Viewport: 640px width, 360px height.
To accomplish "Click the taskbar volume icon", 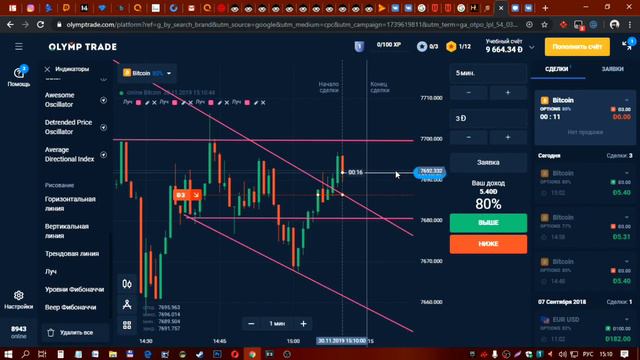I will [x=562, y=354].
